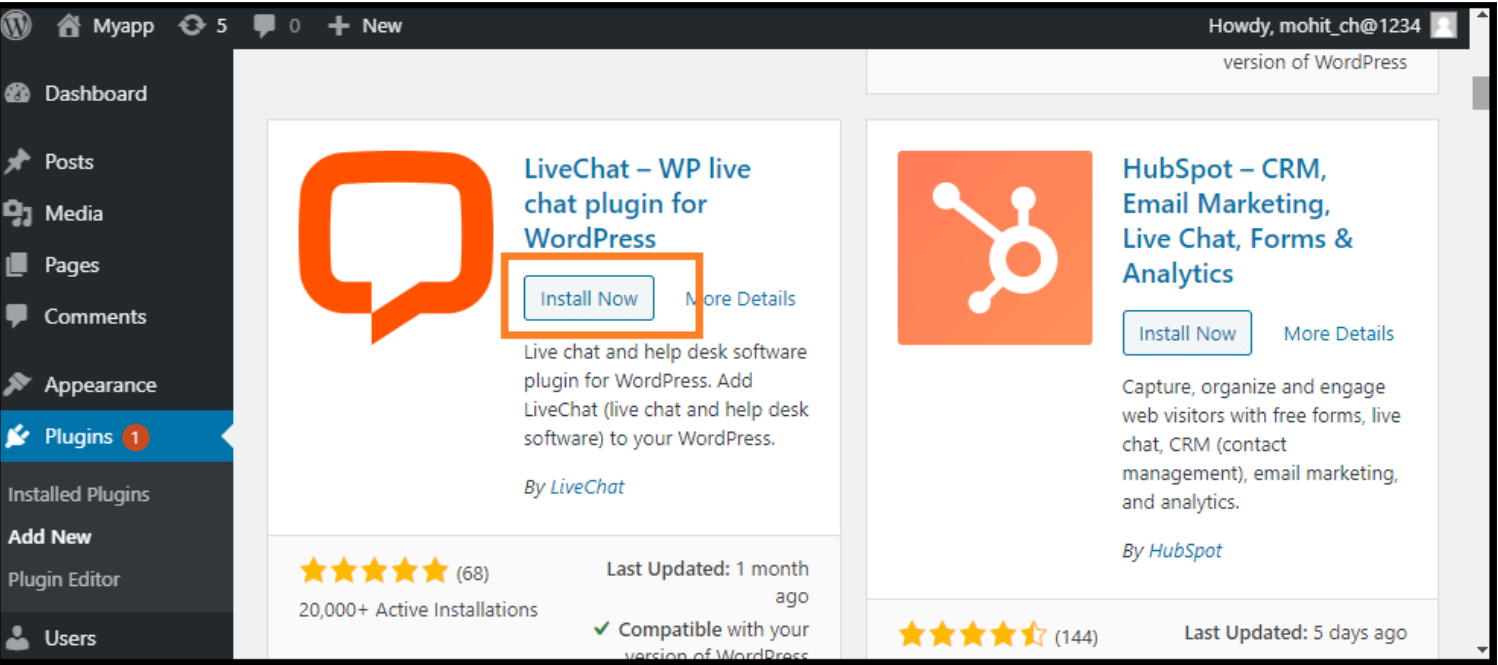Open More Details for HubSpot
This screenshot has height=665, width=1498.
pyautogui.click(x=1337, y=332)
